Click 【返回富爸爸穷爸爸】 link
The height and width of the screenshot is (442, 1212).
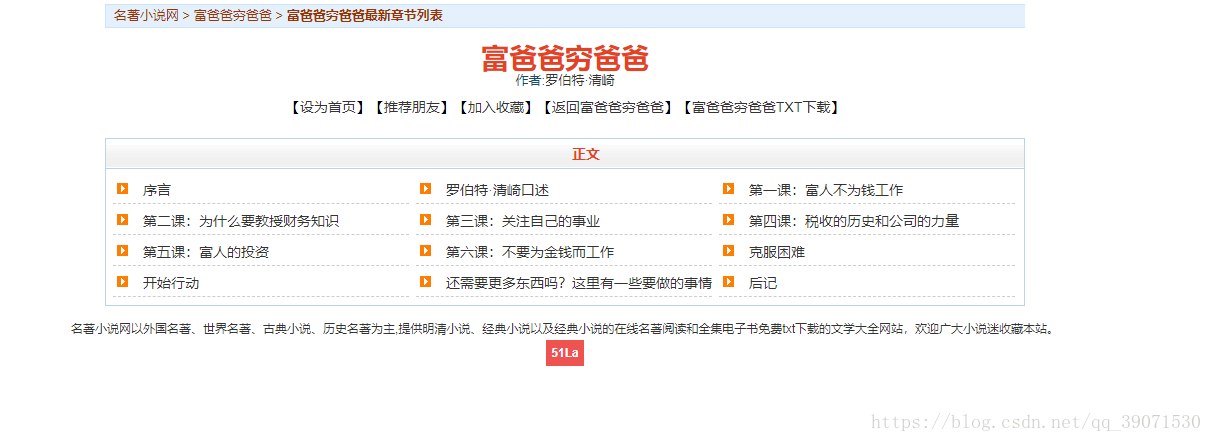[608, 107]
